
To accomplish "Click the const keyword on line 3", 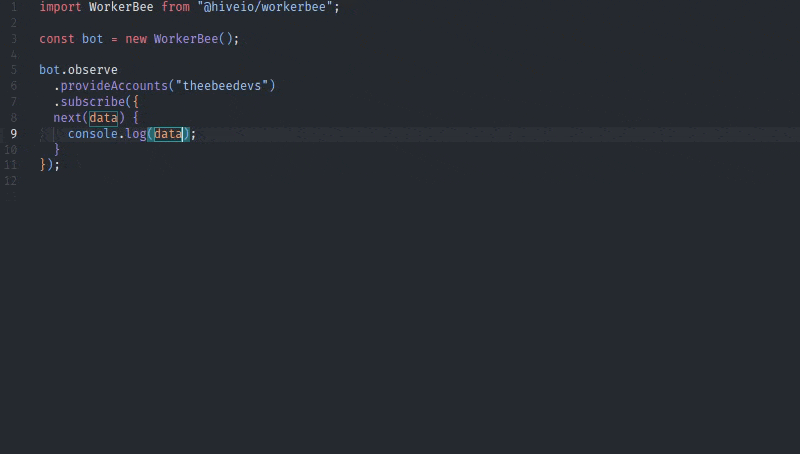I will [56, 39].
